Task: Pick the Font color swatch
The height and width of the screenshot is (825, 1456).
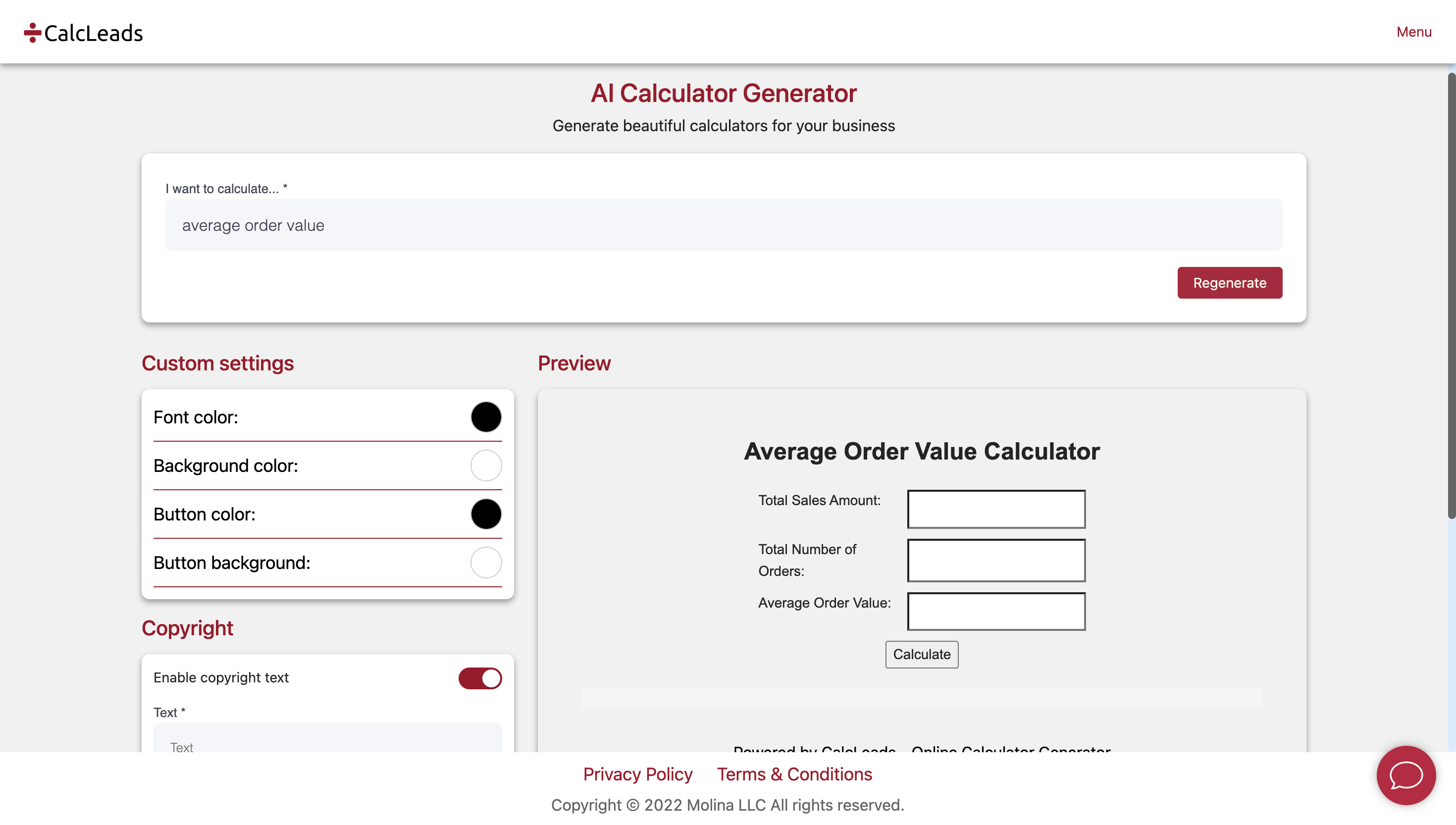Action: (x=485, y=417)
